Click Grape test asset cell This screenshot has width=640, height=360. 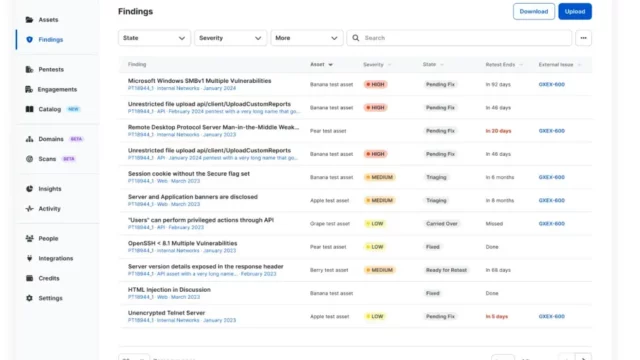(x=330, y=224)
